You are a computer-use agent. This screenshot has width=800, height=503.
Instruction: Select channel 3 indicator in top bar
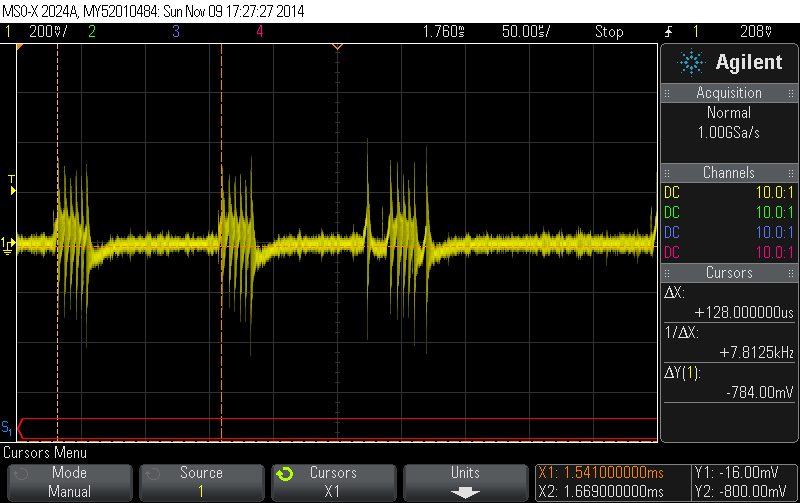tap(176, 32)
